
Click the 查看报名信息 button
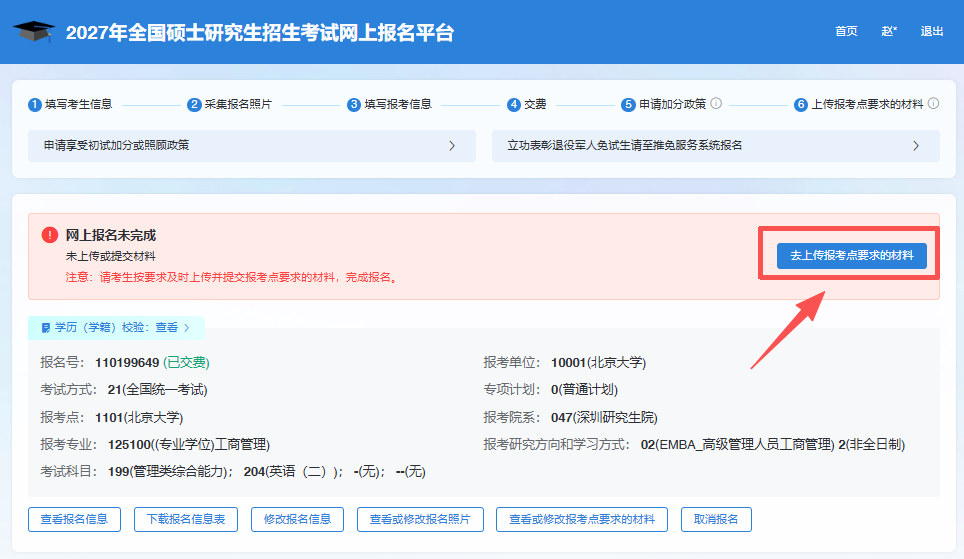[74, 519]
